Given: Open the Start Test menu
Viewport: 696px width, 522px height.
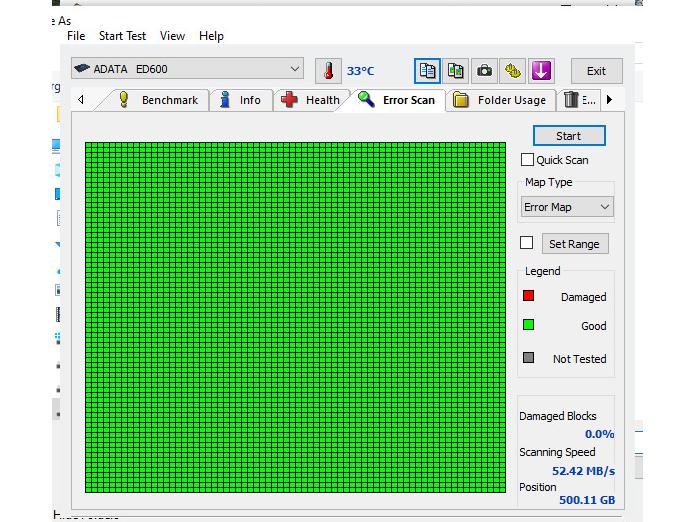Looking at the screenshot, I should click(x=122, y=36).
